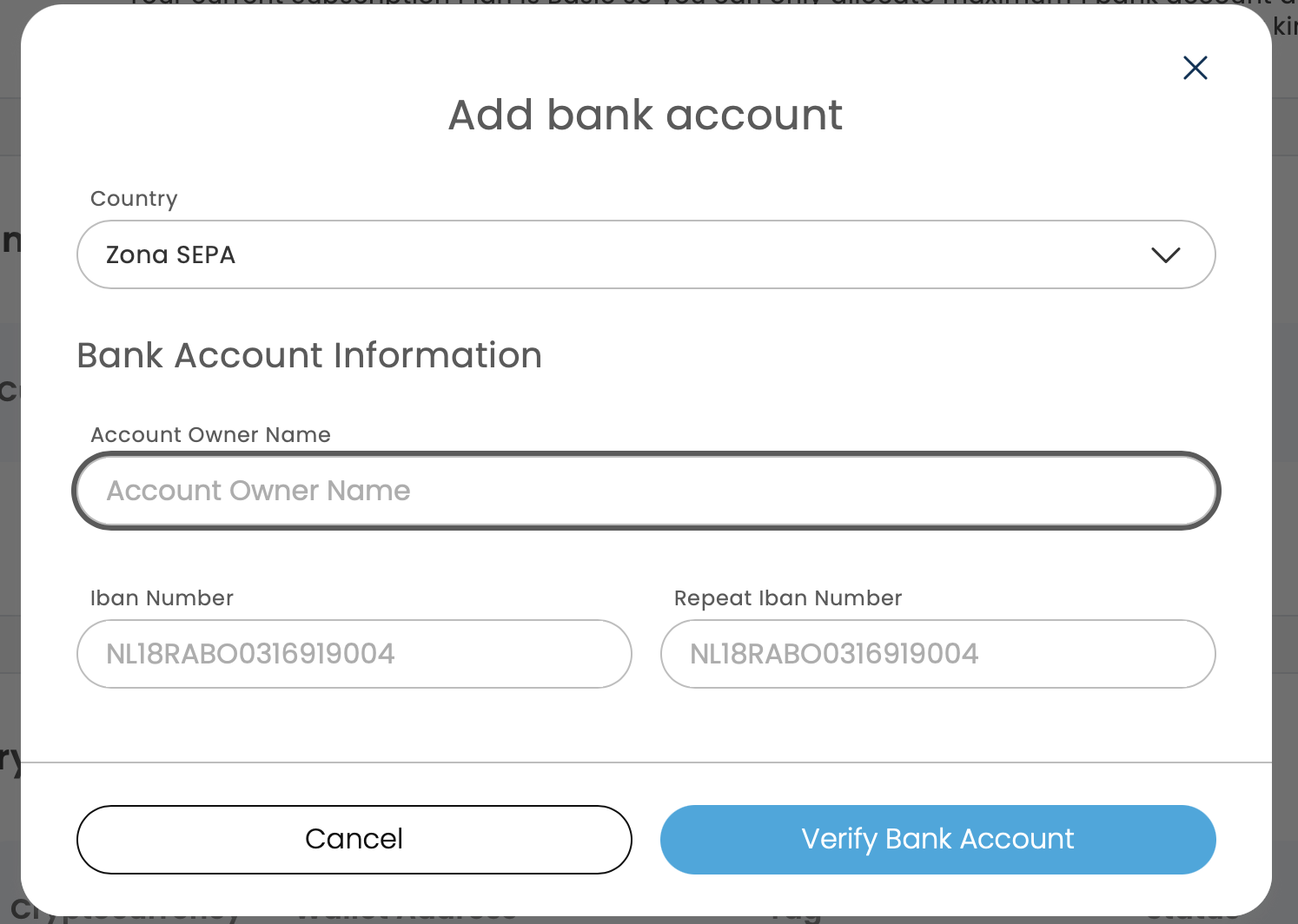This screenshot has width=1298, height=924.
Task: Click the Verify Bank Account button
Action: coord(937,839)
